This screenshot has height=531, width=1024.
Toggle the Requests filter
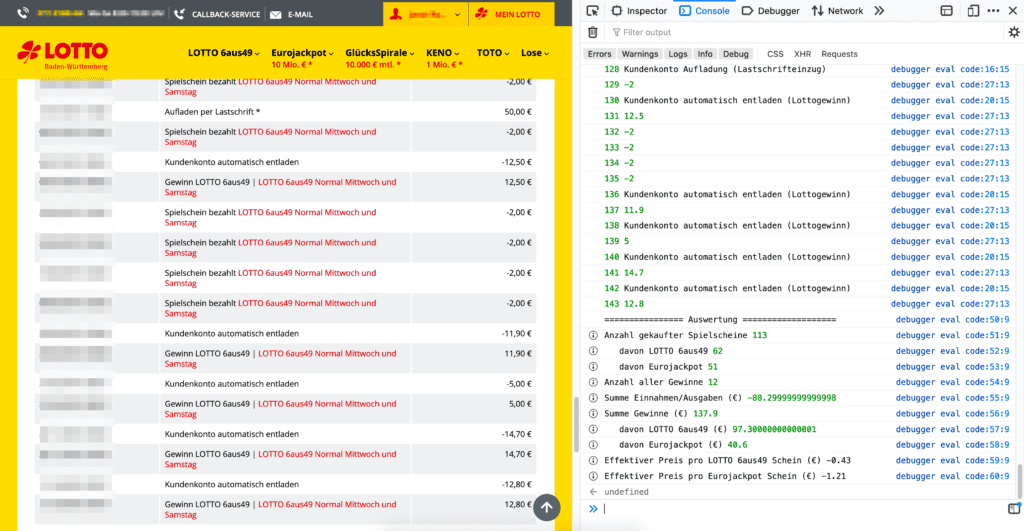(839, 54)
